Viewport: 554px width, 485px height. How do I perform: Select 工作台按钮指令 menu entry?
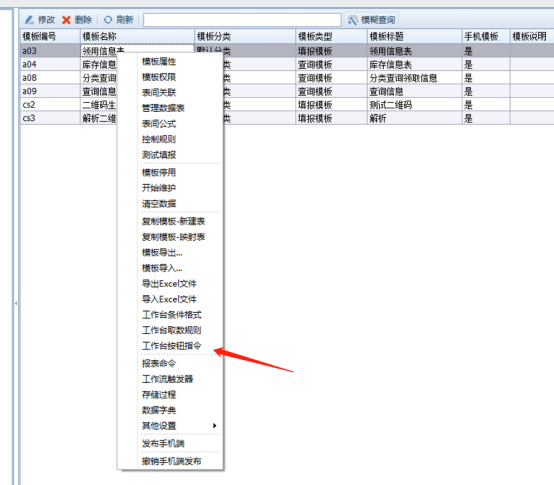click(172, 345)
